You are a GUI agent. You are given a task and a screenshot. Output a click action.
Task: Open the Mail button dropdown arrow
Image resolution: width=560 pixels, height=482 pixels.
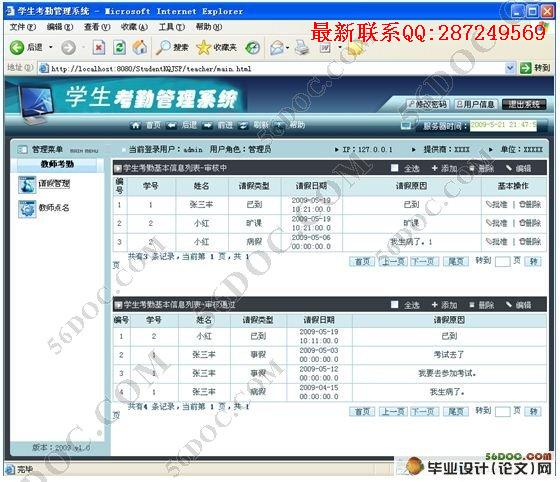click(x=288, y=47)
